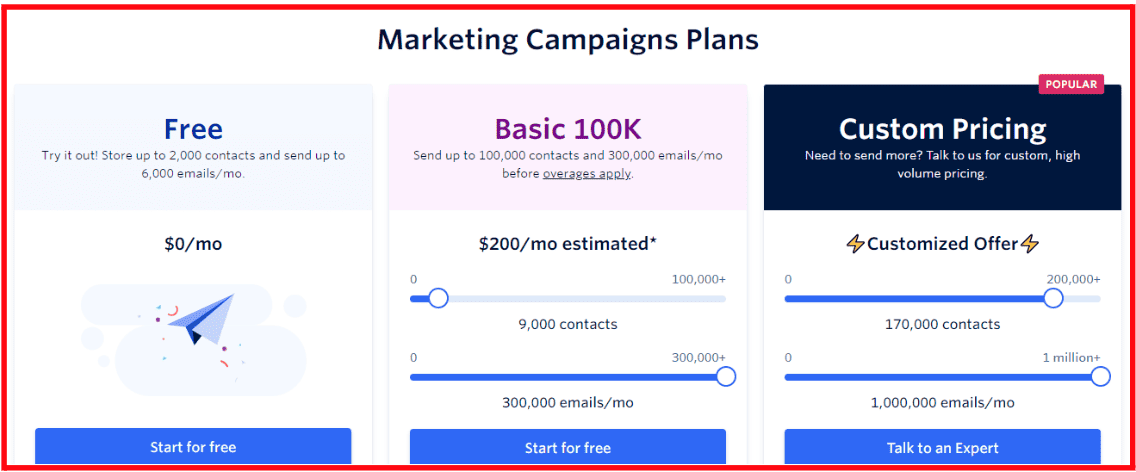Click the 170,000 contacts value label
The image size is (1136, 472).
pyautogui.click(x=943, y=324)
